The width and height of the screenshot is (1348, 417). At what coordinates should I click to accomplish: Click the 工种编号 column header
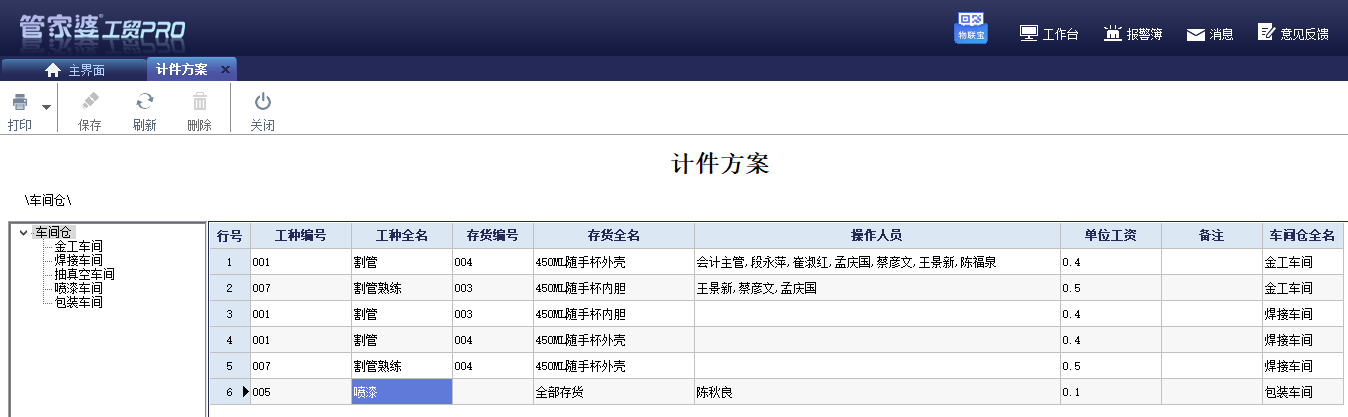point(300,236)
